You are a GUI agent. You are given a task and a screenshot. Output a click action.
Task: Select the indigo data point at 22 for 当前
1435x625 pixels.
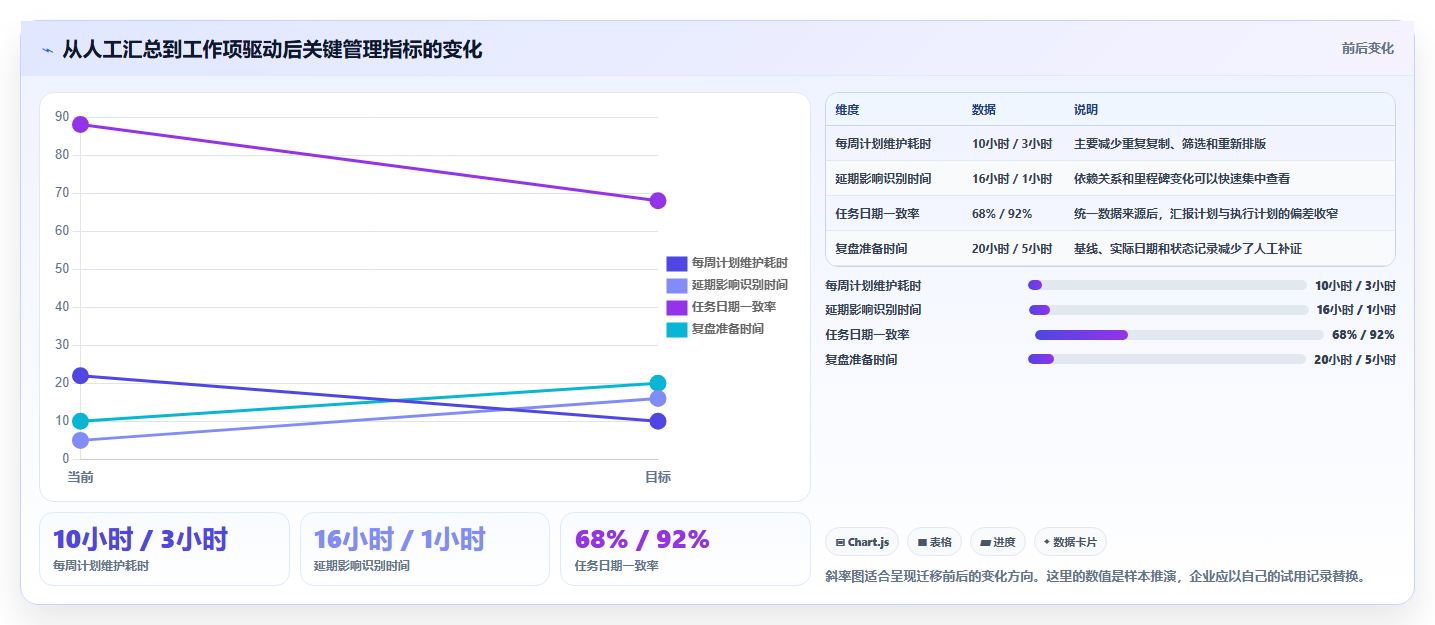tap(80, 376)
